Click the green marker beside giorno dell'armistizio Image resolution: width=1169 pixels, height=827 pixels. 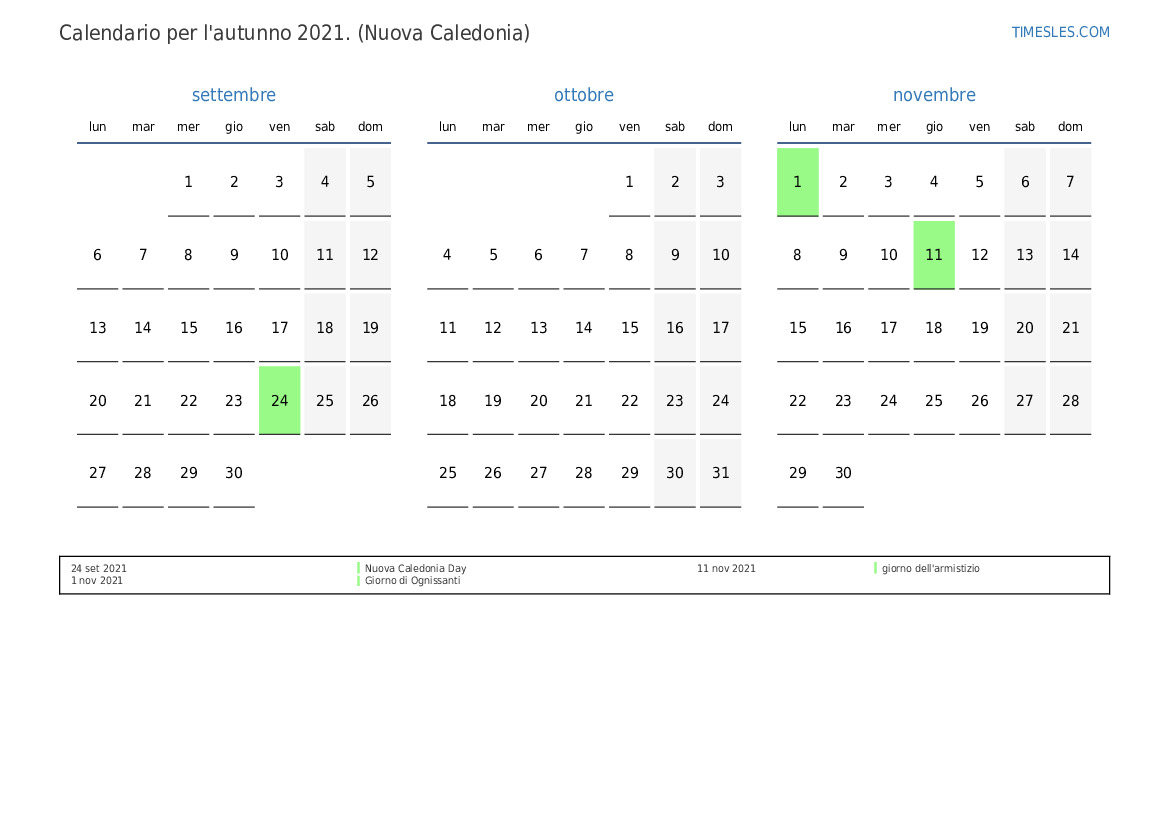pyautogui.click(x=875, y=568)
